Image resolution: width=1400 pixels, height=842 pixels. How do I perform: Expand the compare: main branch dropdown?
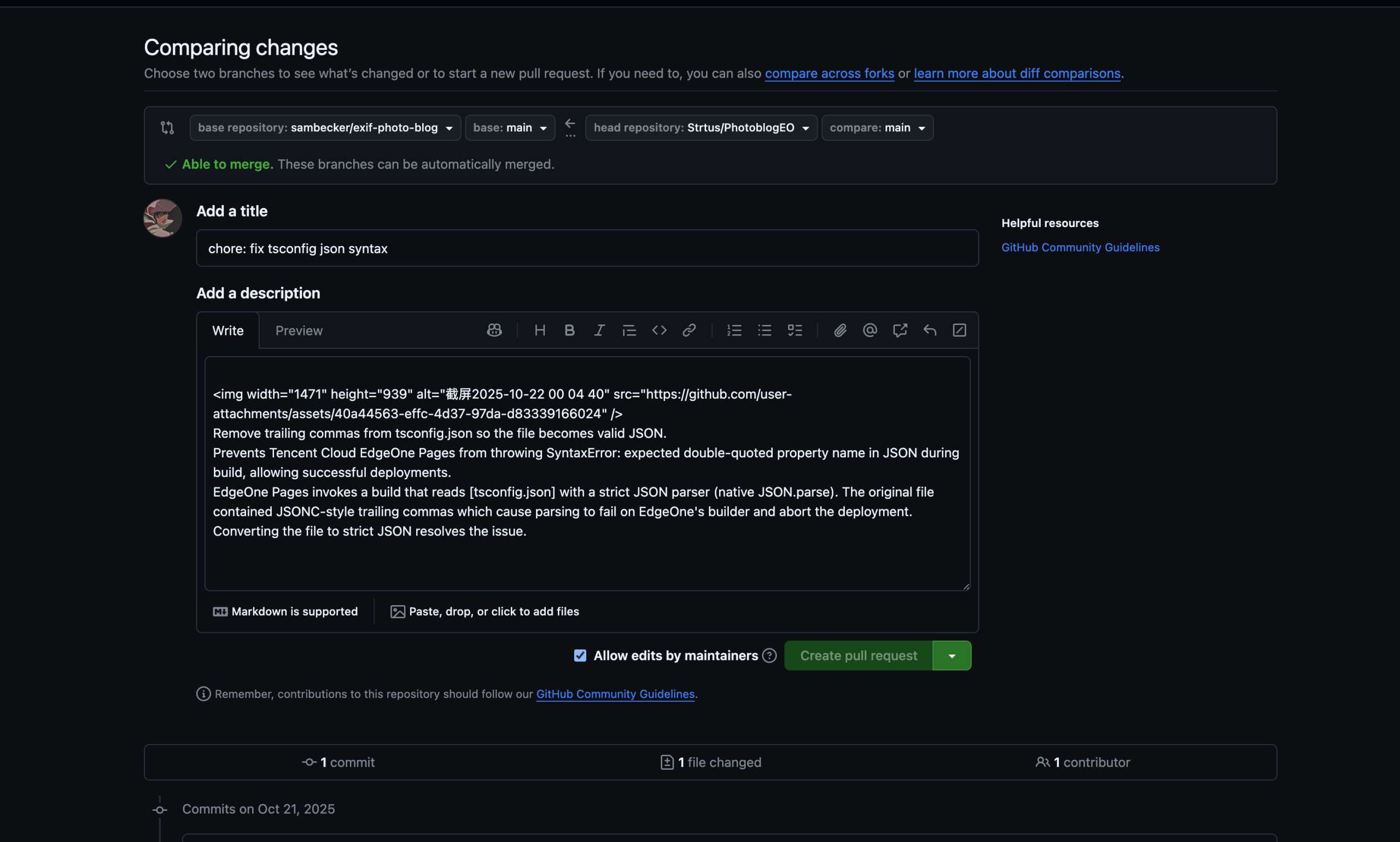877,127
